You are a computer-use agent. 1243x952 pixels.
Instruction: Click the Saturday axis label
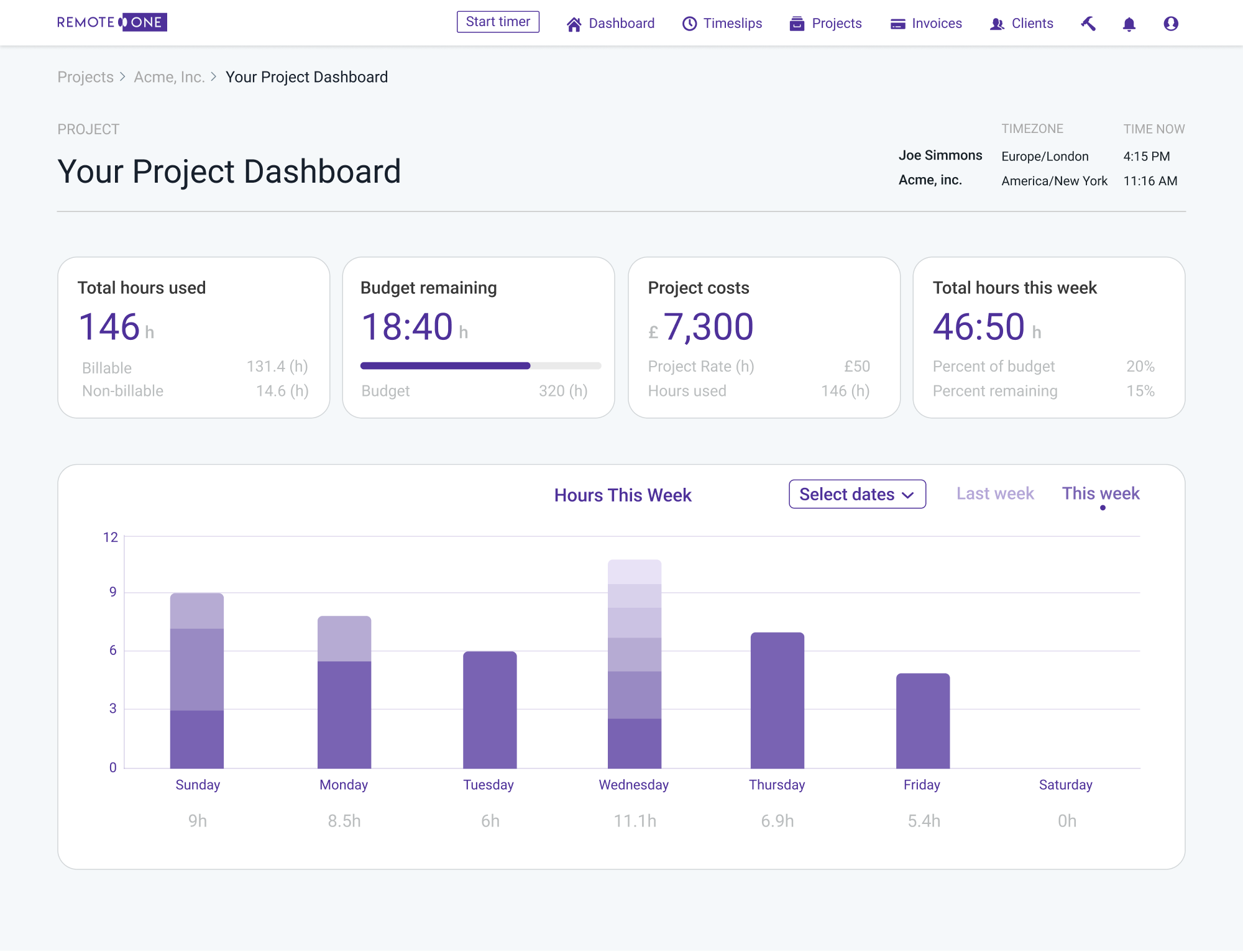pyautogui.click(x=1065, y=785)
